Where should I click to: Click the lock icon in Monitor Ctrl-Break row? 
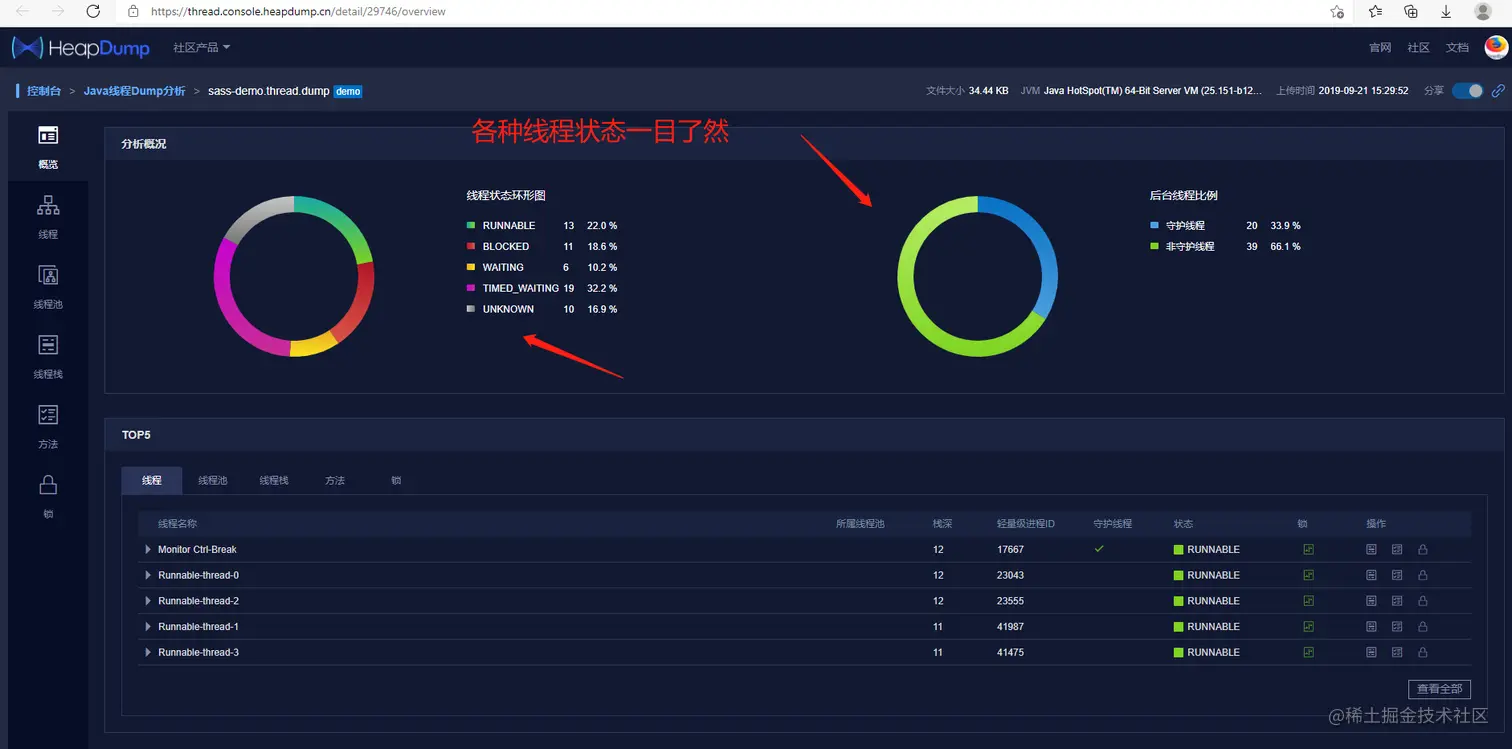(x=1422, y=549)
